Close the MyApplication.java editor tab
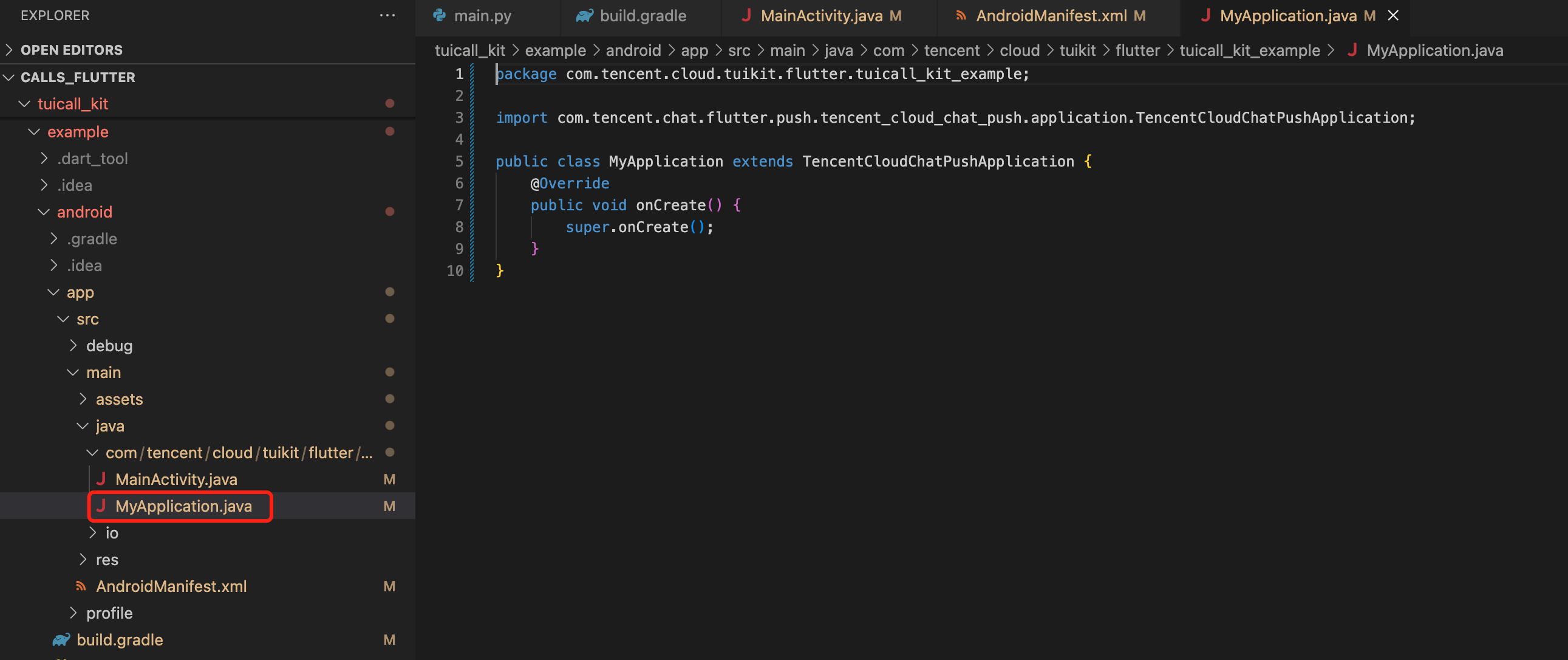The height and width of the screenshot is (660, 1568). pyautogui.click(x=1392, y=15)
